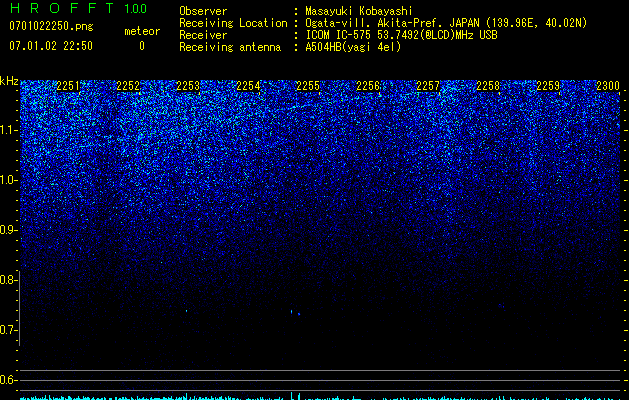Click the 2254 time marker
The height and width of the screenshot is (400, 629).
pyautogui.click(x=248, y=86)
